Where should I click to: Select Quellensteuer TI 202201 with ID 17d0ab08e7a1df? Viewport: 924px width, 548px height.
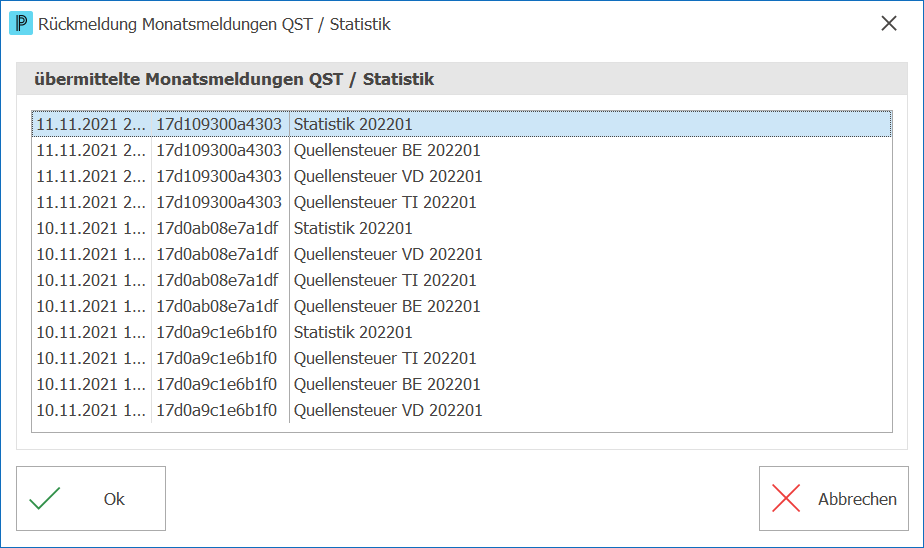tap(461, 280)
